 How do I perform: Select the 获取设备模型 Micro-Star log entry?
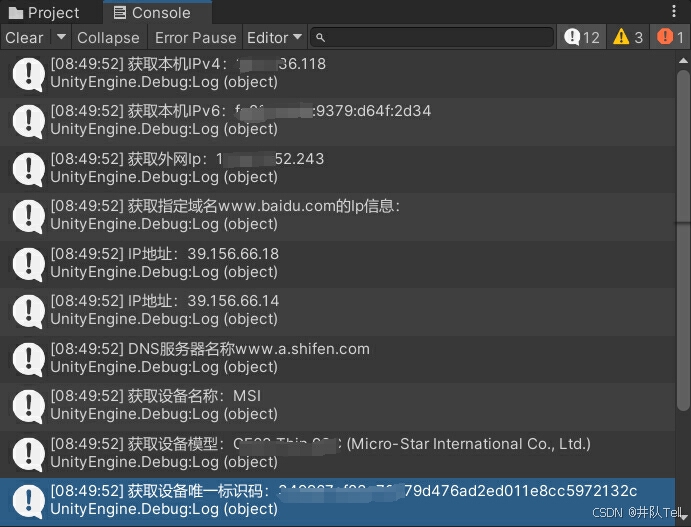[x=338, y=453]
